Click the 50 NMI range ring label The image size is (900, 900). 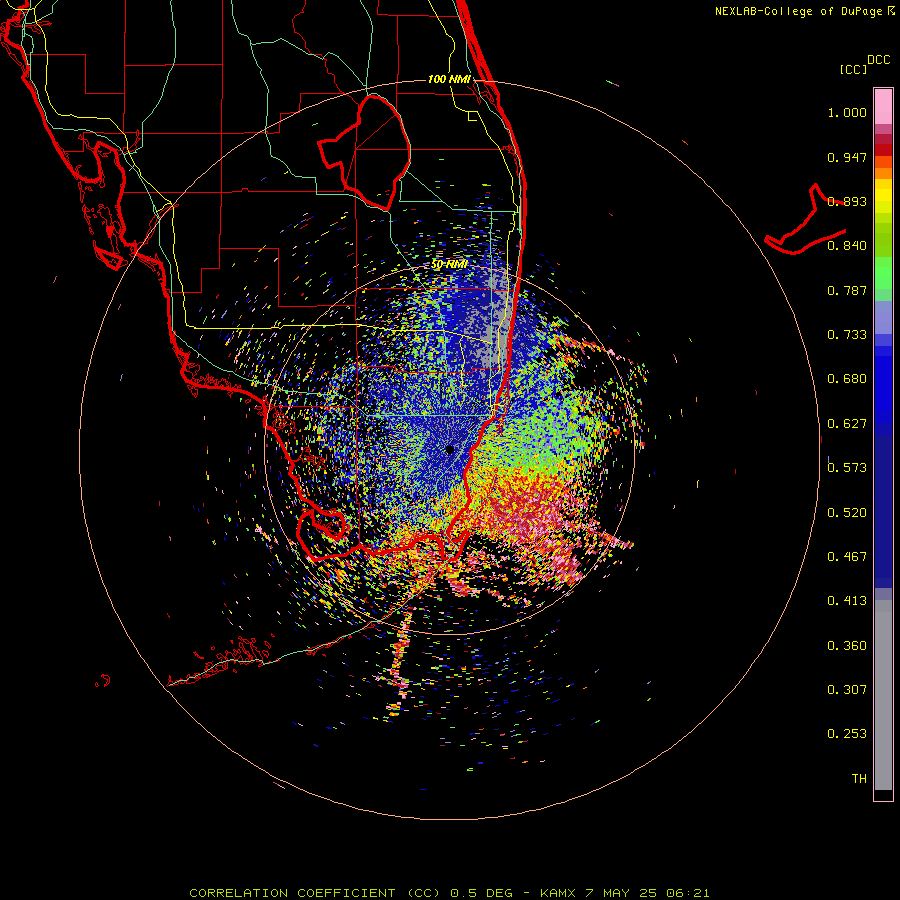click(x=449, y=265)
